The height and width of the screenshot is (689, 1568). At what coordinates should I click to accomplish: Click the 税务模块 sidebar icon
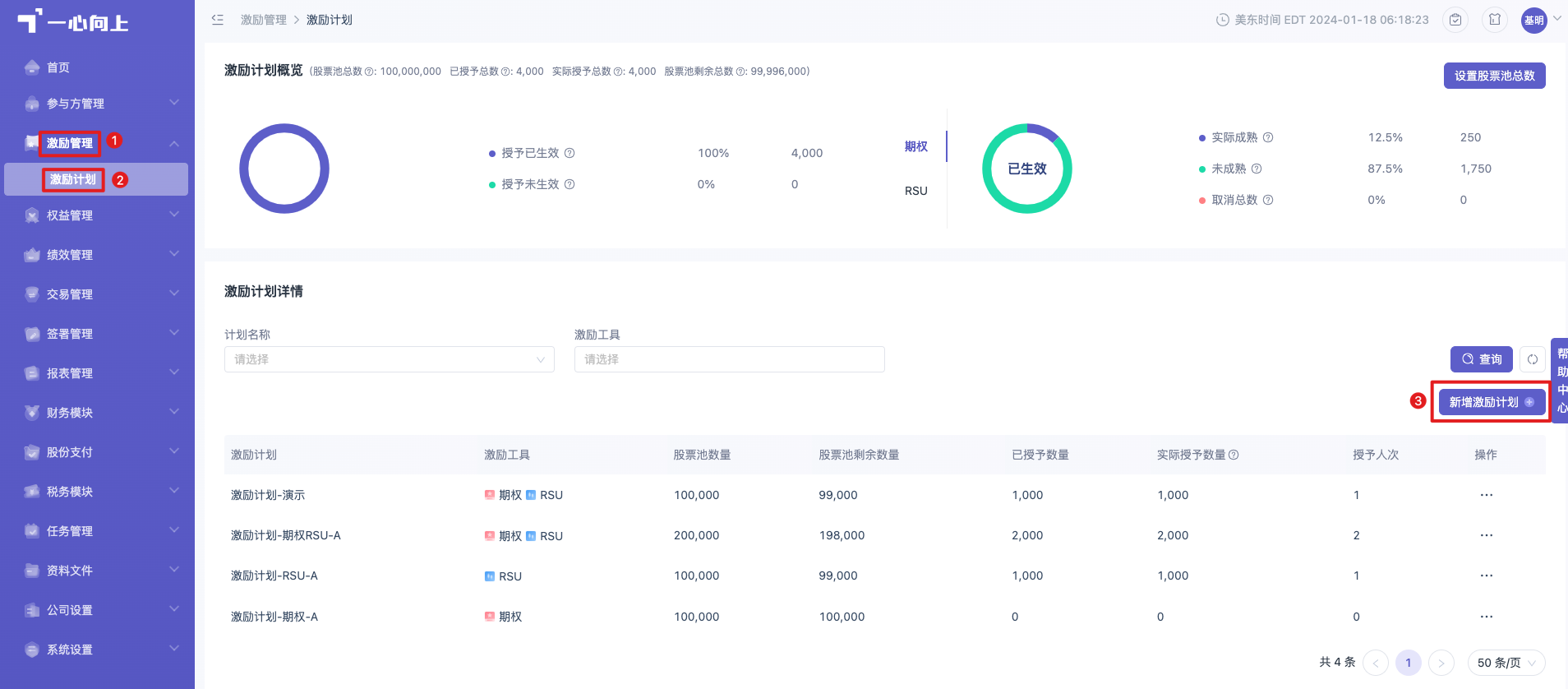(32, 492)
